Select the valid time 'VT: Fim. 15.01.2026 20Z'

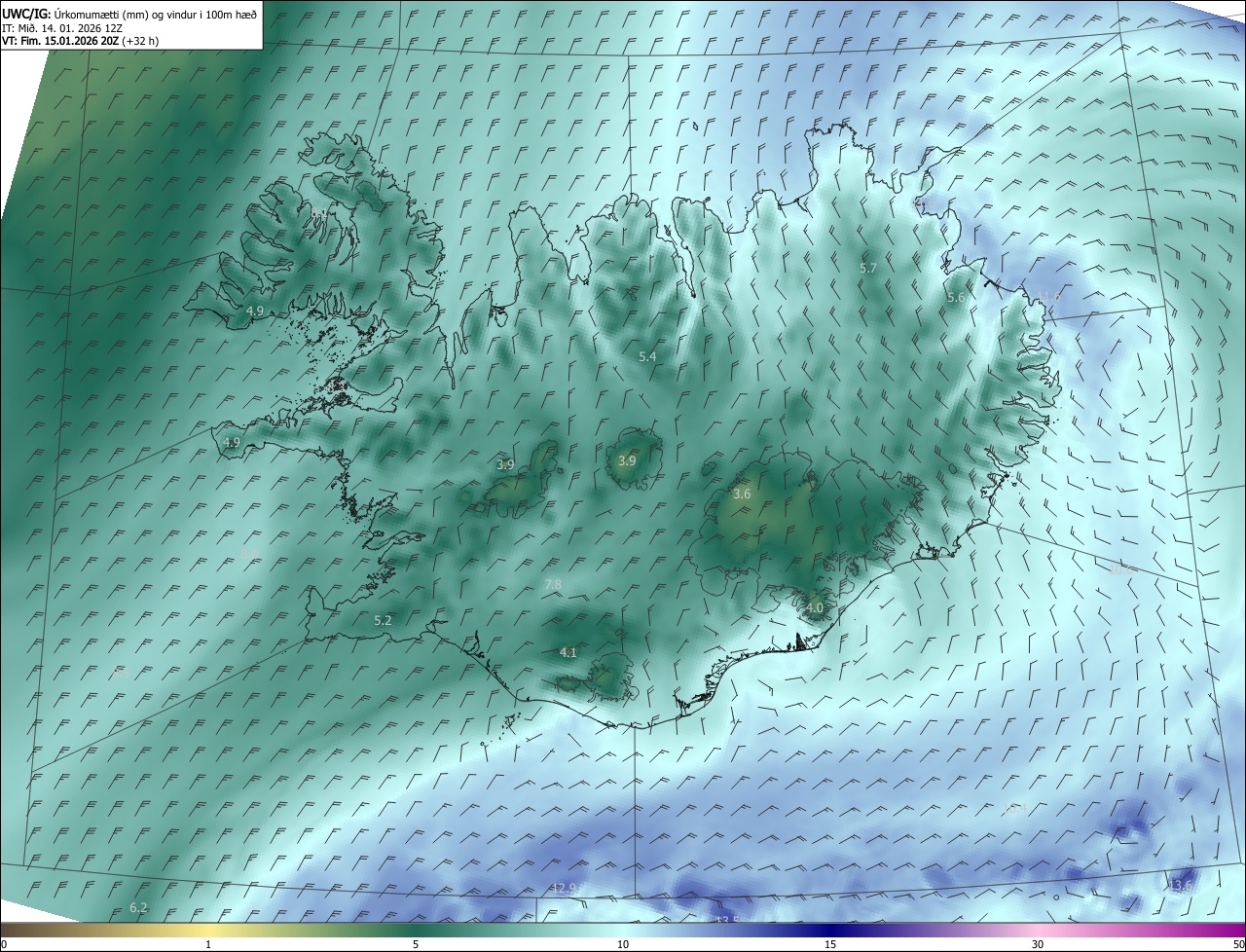click(x=59, y=41)
